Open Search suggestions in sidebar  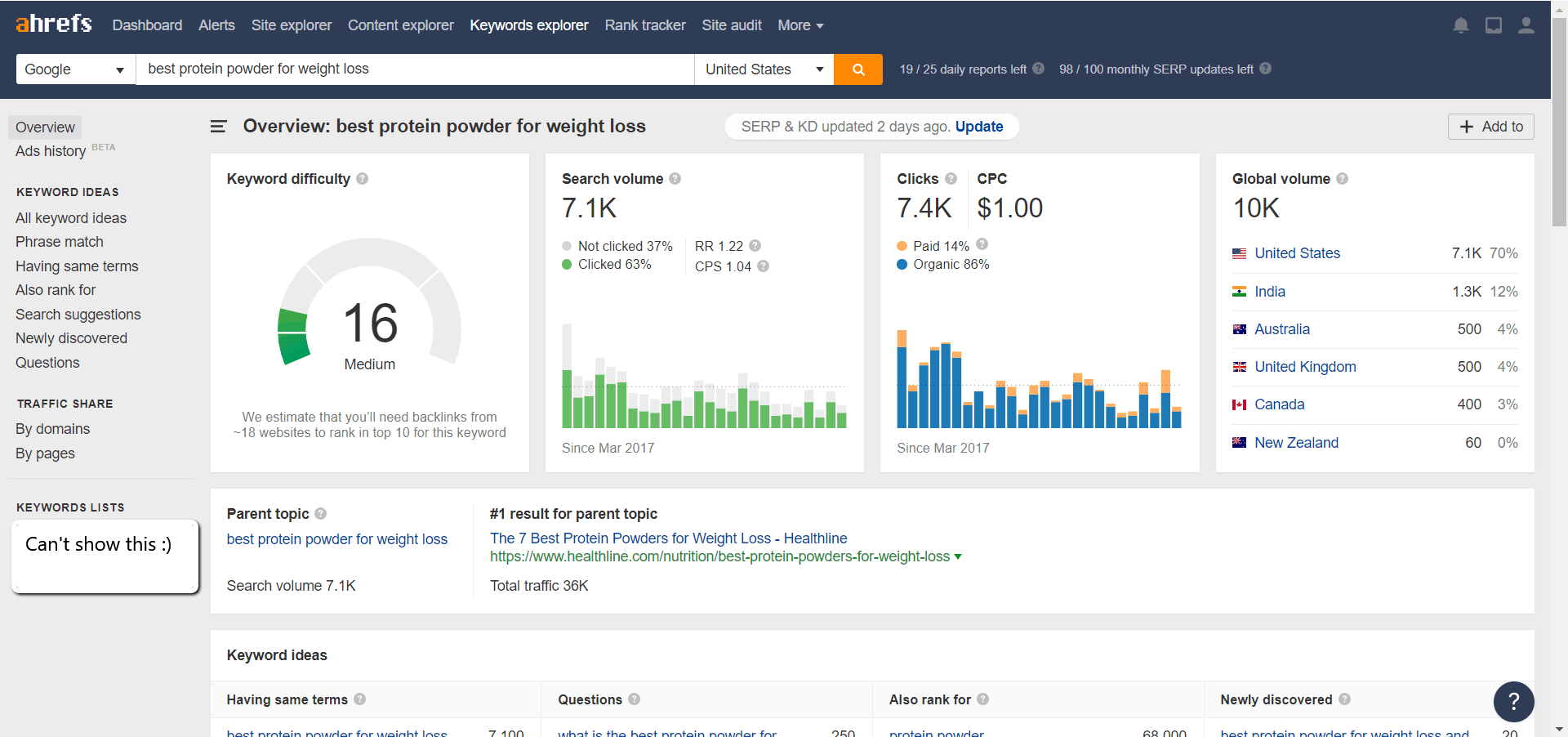(x=78, y=315)
